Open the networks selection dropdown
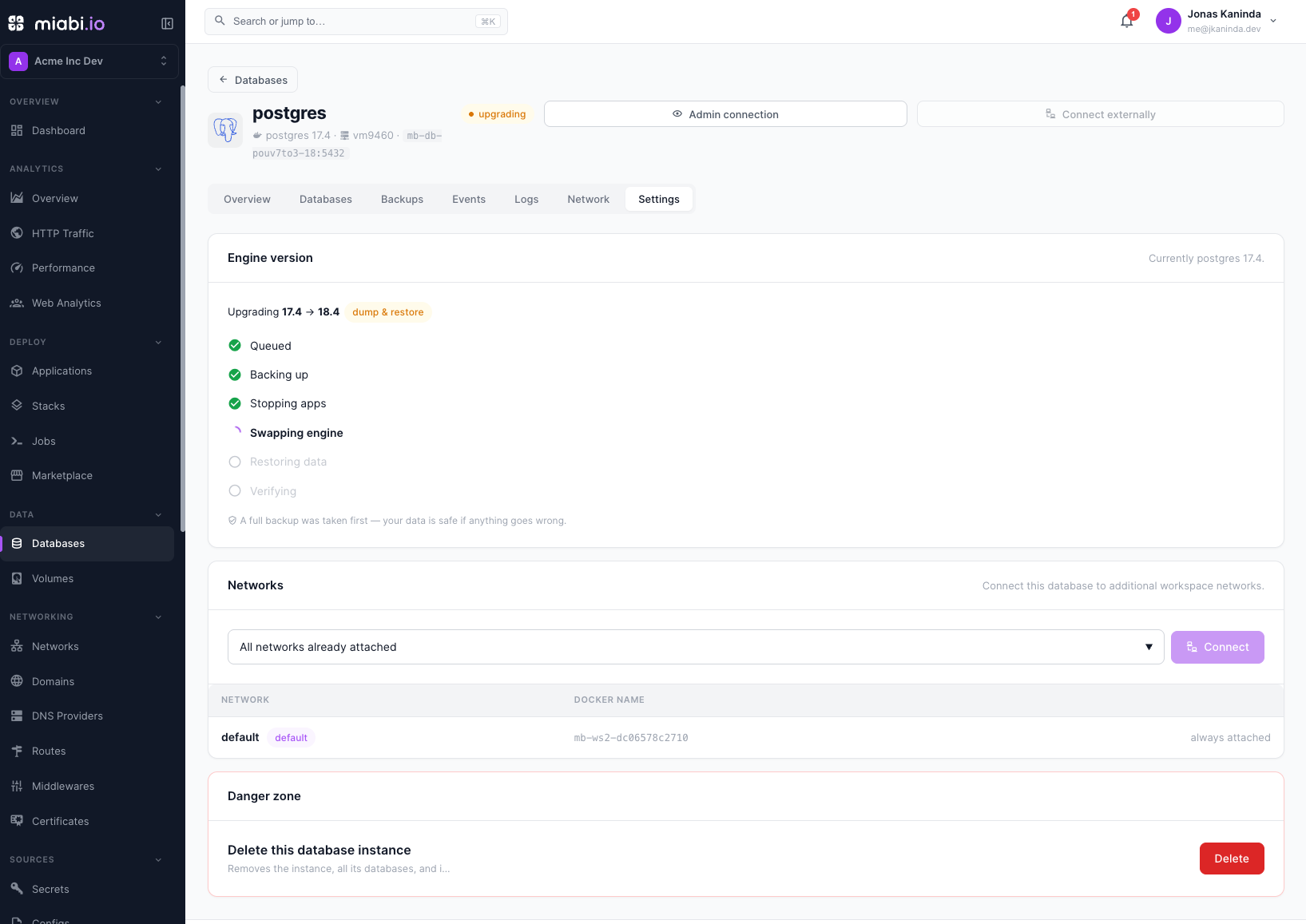The height and width of the screenshot is (924, 1306). click(x=696, y=647)
